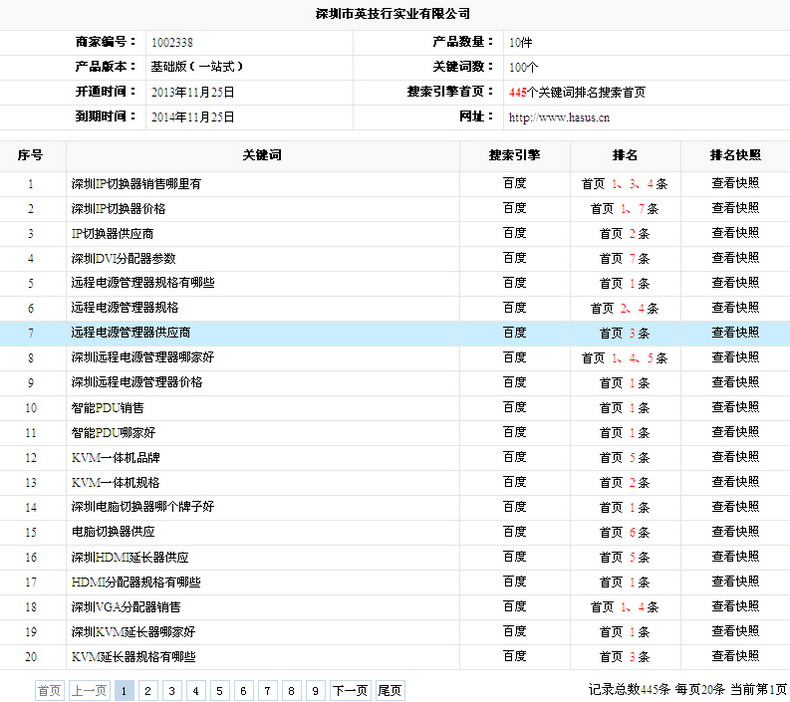This screenshot has width=790, height=702.
Task: Switch to pagination page 5
Action: tap(220, 690)
